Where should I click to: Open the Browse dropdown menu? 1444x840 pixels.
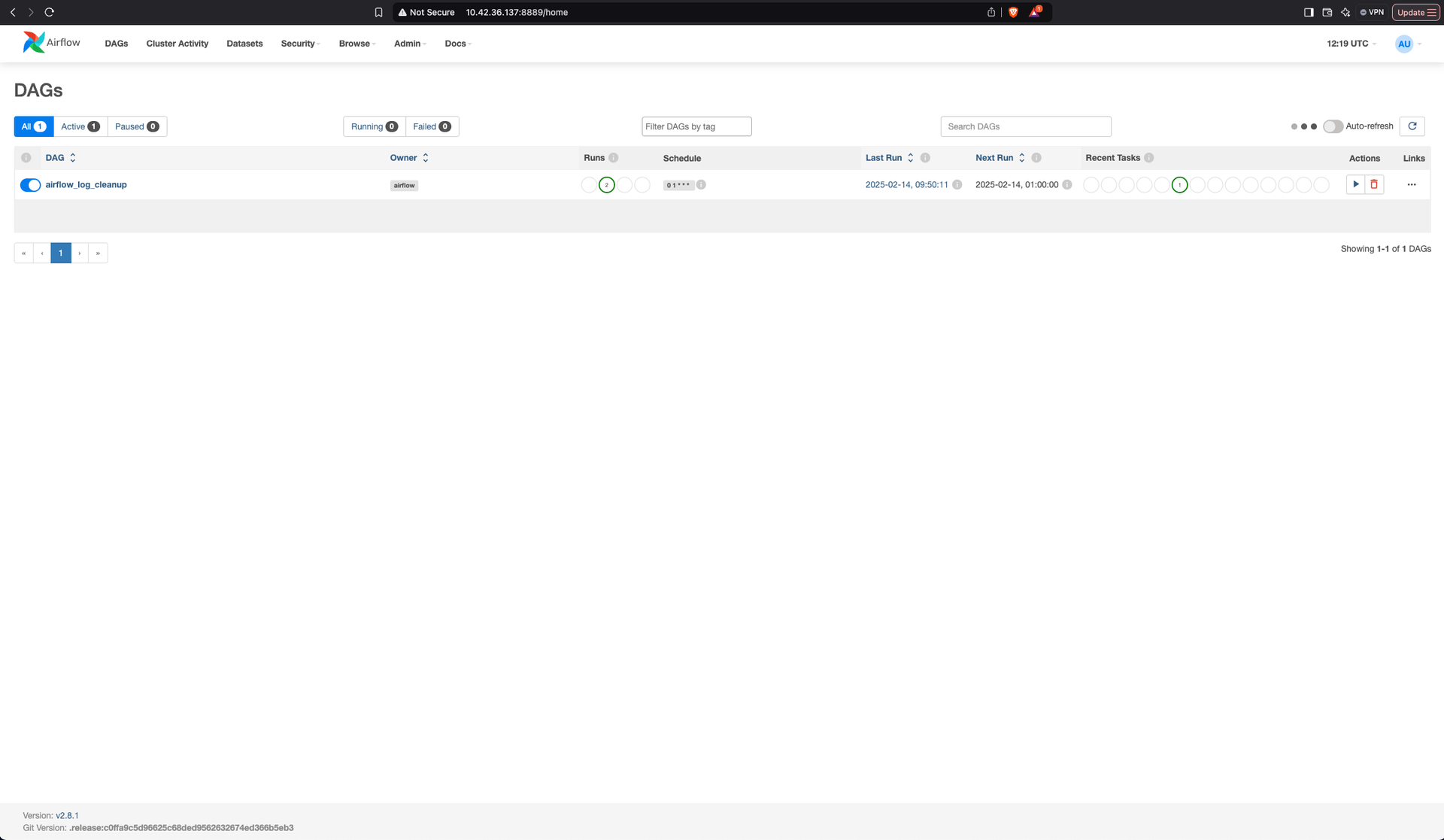[357, 44]
